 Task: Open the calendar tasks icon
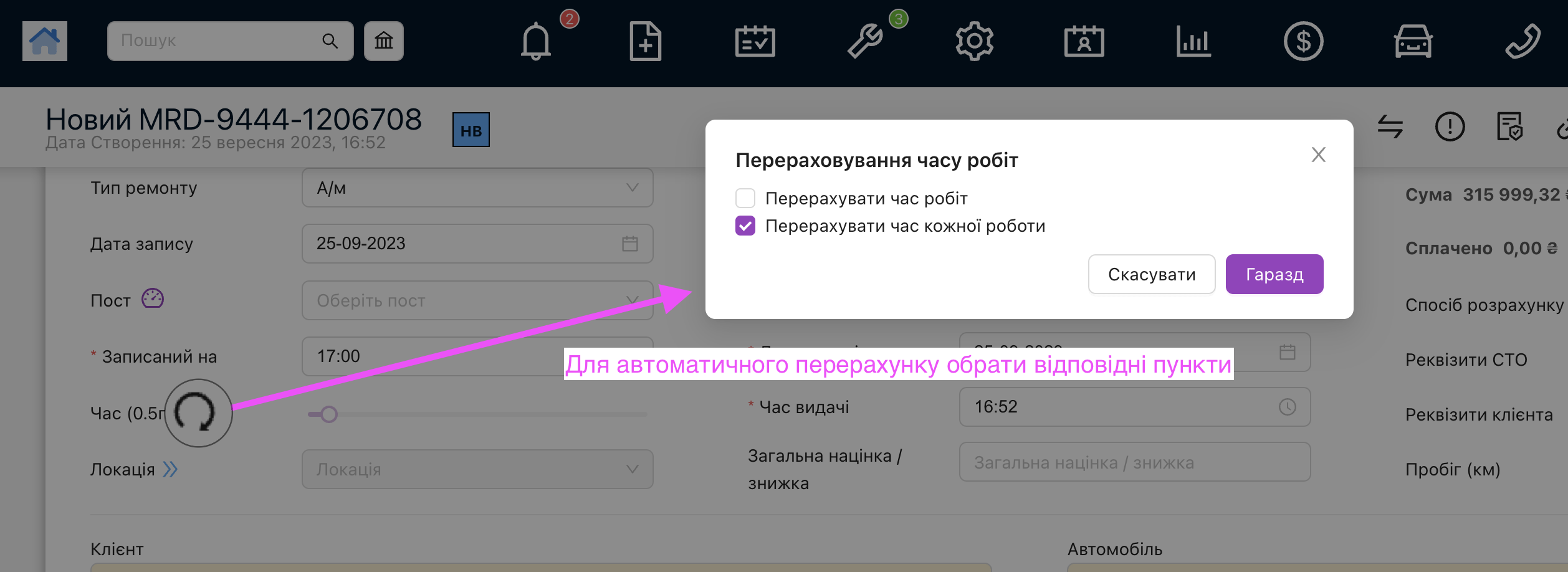coord(755,42)
